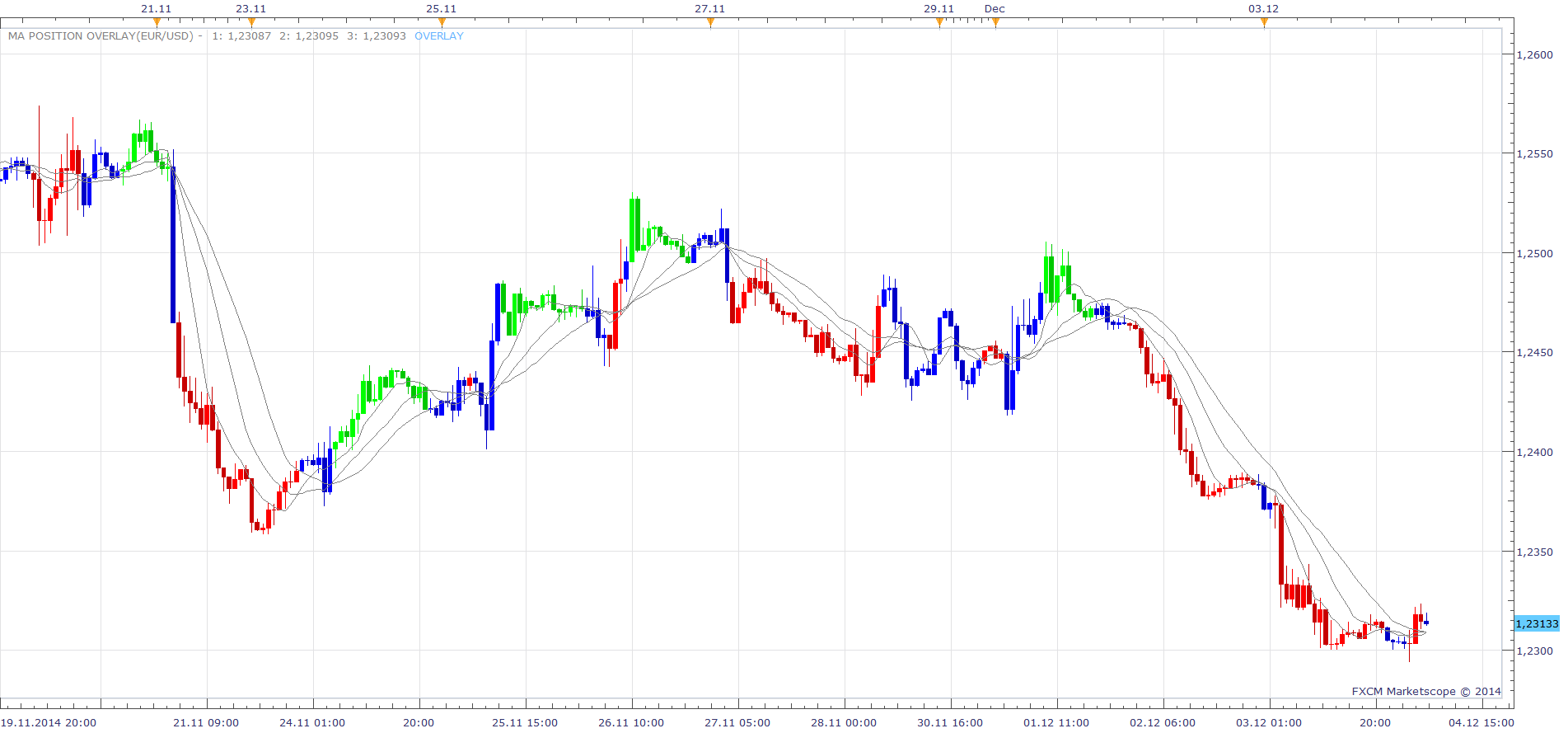Click the orange day marker under 27.11

(x=710, y=23)
